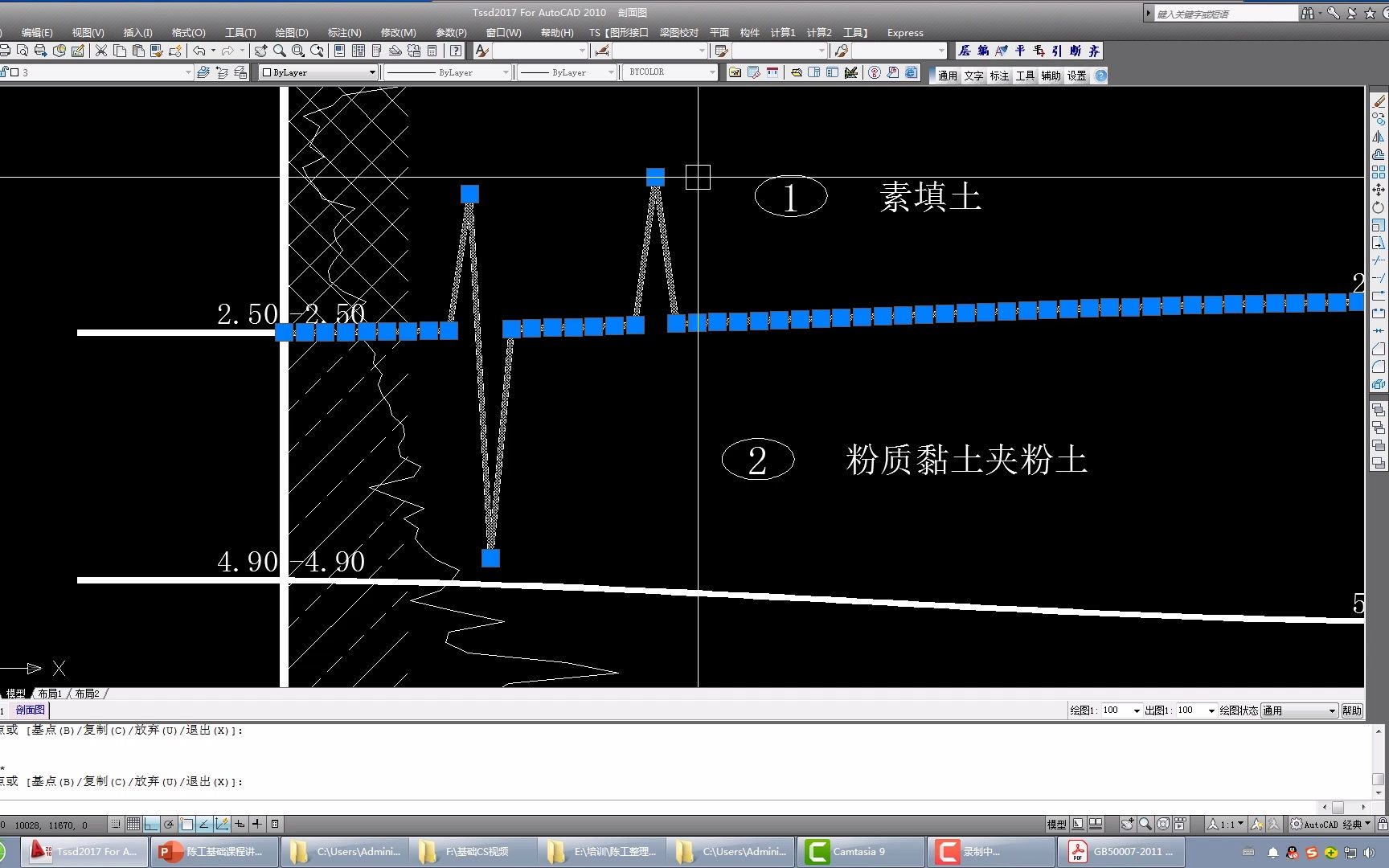Select the Pan tool in the top toolbar
The width and height of the screenshot is (1389, 868).
pos(260,51)
